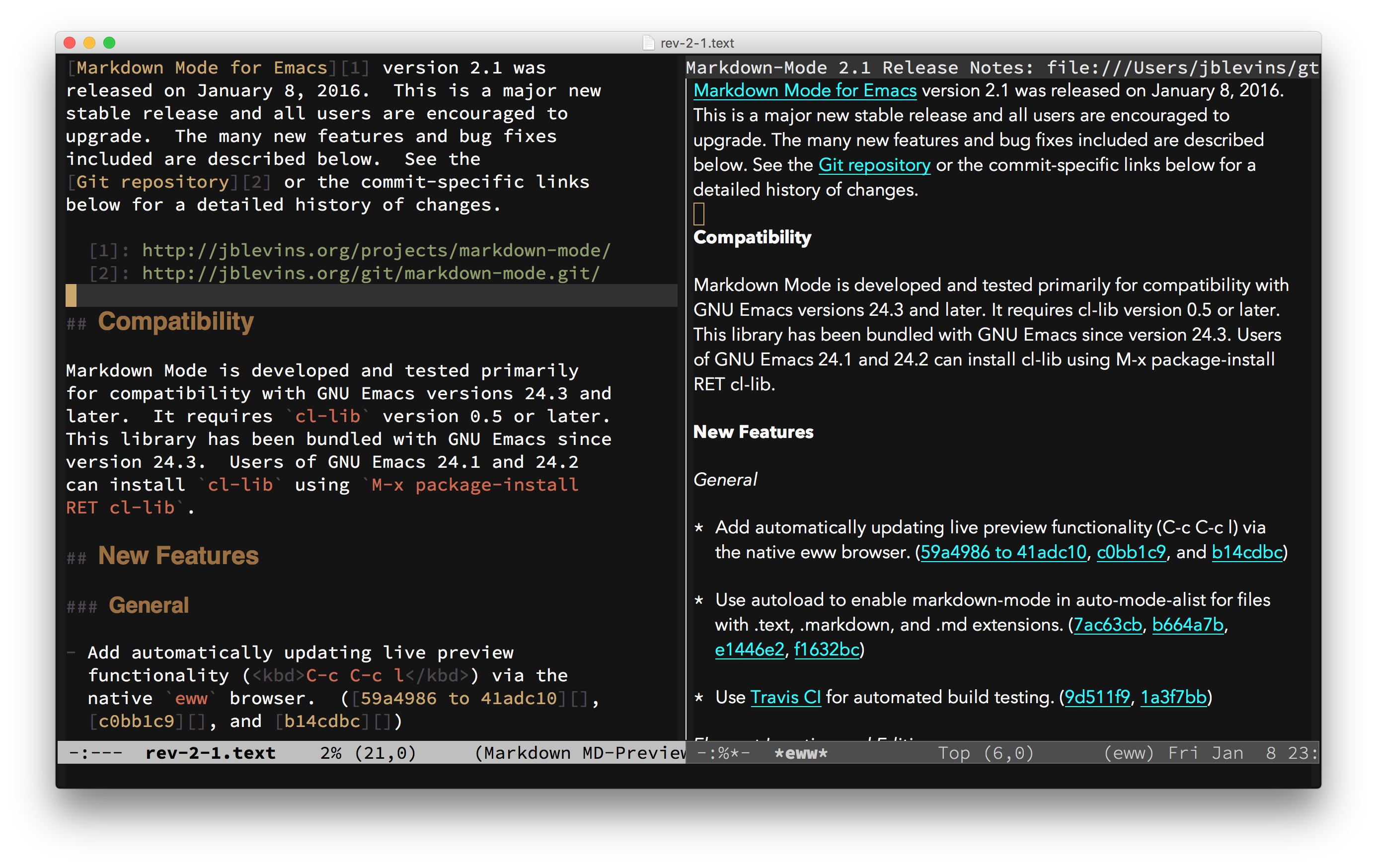This screenshot has width=1377, height=868.
Task: Click the *eww* buffer name in the mode line
Action: point(801,753)
